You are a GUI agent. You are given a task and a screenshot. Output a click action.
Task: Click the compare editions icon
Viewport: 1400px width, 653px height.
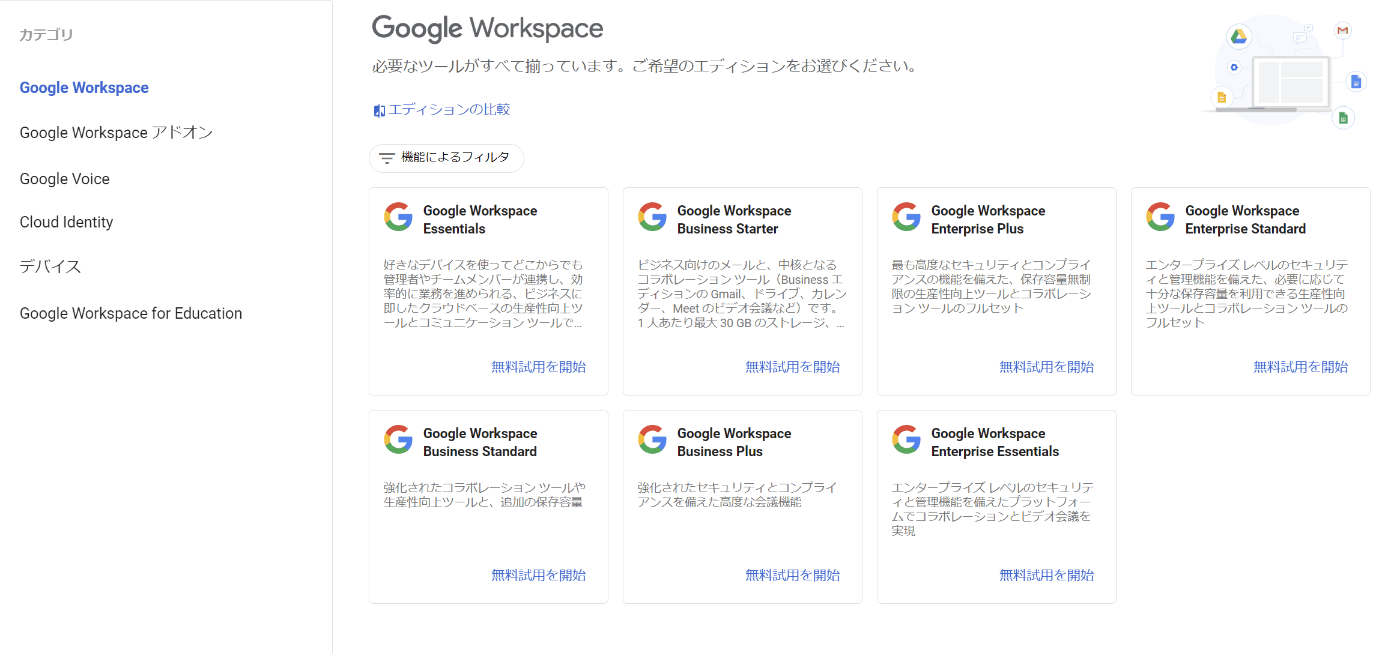[x=379, y=110]
